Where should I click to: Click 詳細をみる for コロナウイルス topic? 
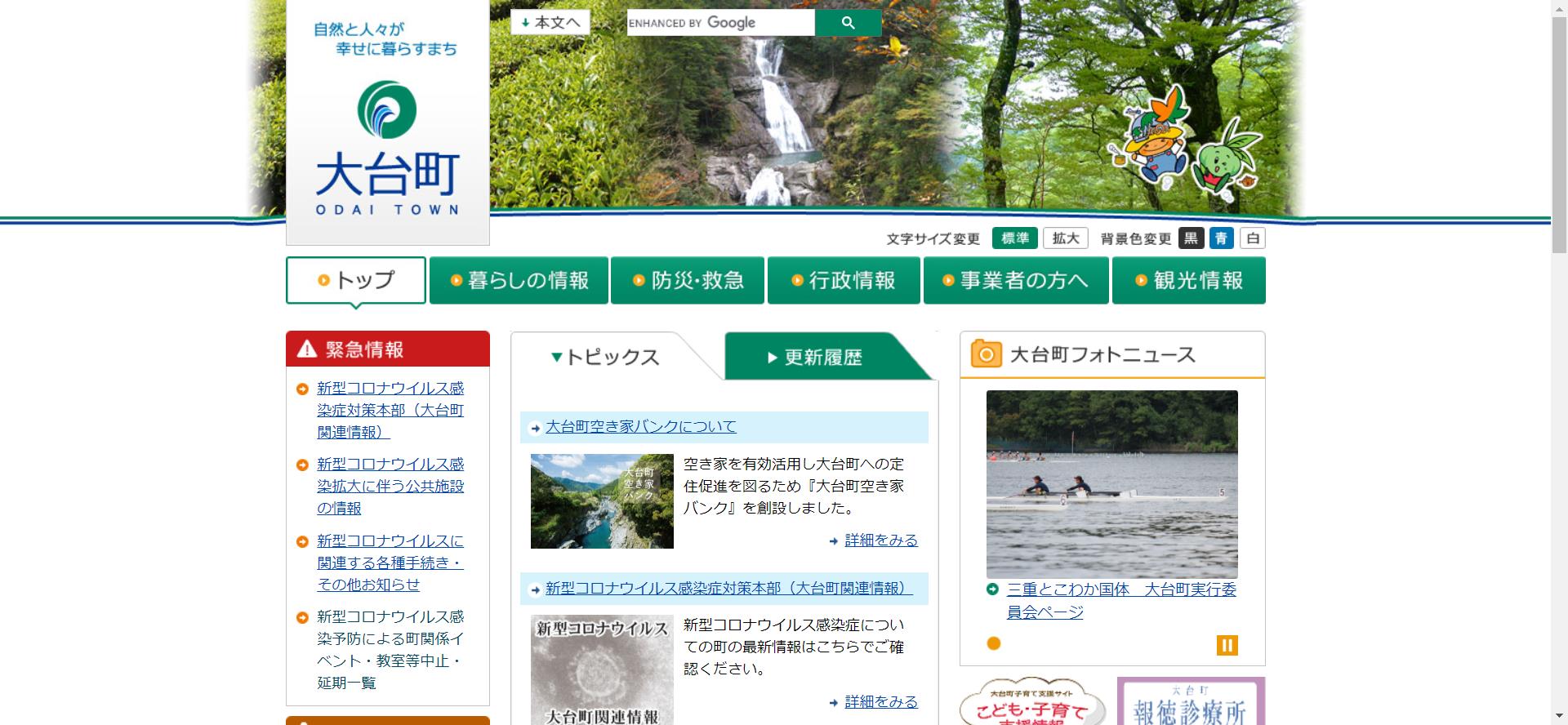pyautogui.click(x=881, y=701)
